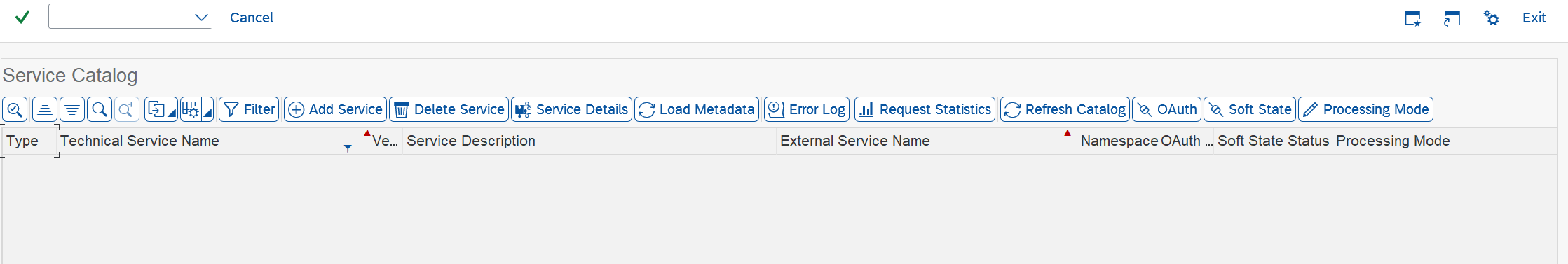The height and width of the screenshot is (264, 1568).
Task: Click the create new session window icon
Action: [x=1412, y=18]
